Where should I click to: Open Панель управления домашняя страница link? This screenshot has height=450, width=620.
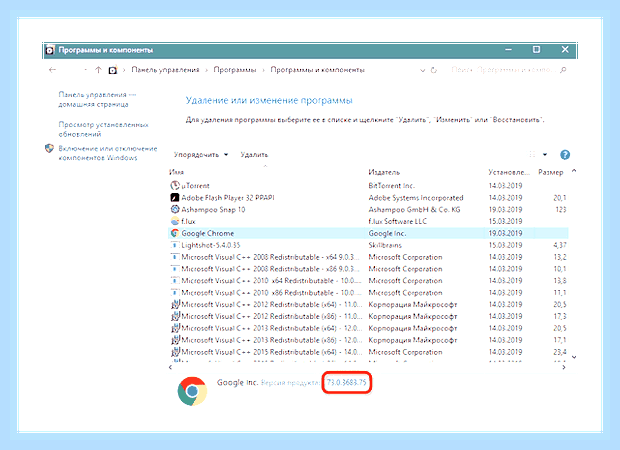tap(97, 99)
